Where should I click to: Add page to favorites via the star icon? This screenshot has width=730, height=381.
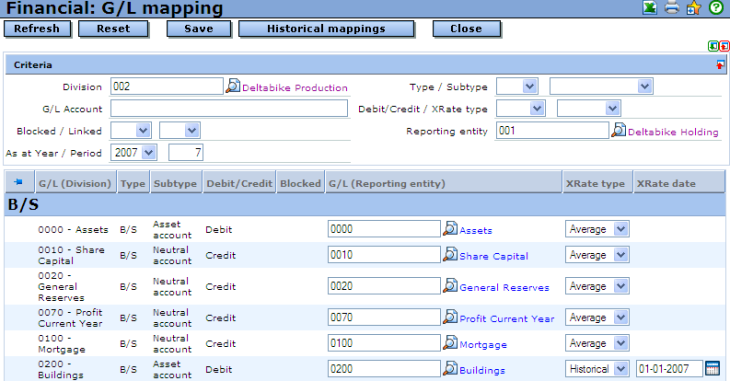coord(694,7)
